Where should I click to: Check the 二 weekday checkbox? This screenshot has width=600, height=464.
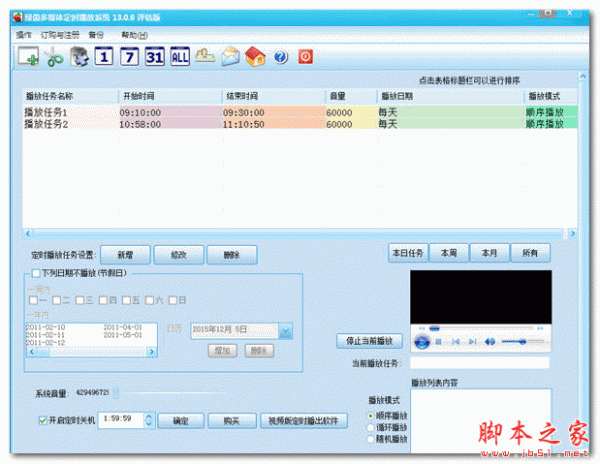pos(57,300)
